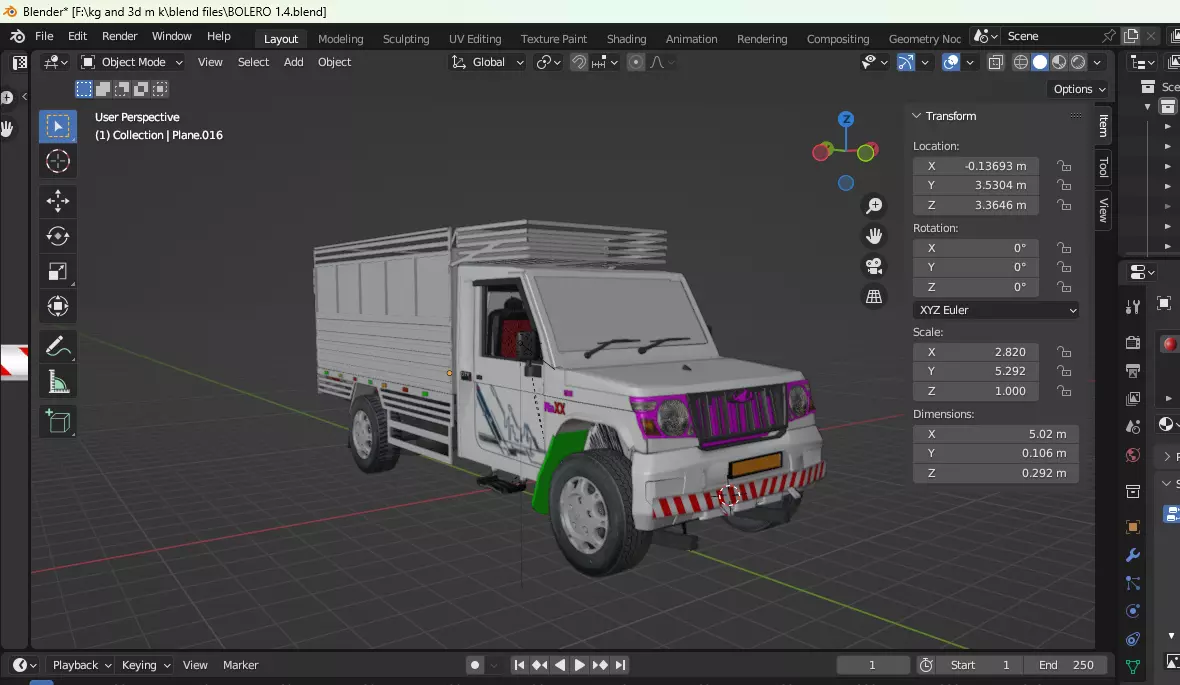This screenshot has width=1180, height=685.
Task: Toggle show gizmos button
Action: pyautogui.click(x=905, y=62)
